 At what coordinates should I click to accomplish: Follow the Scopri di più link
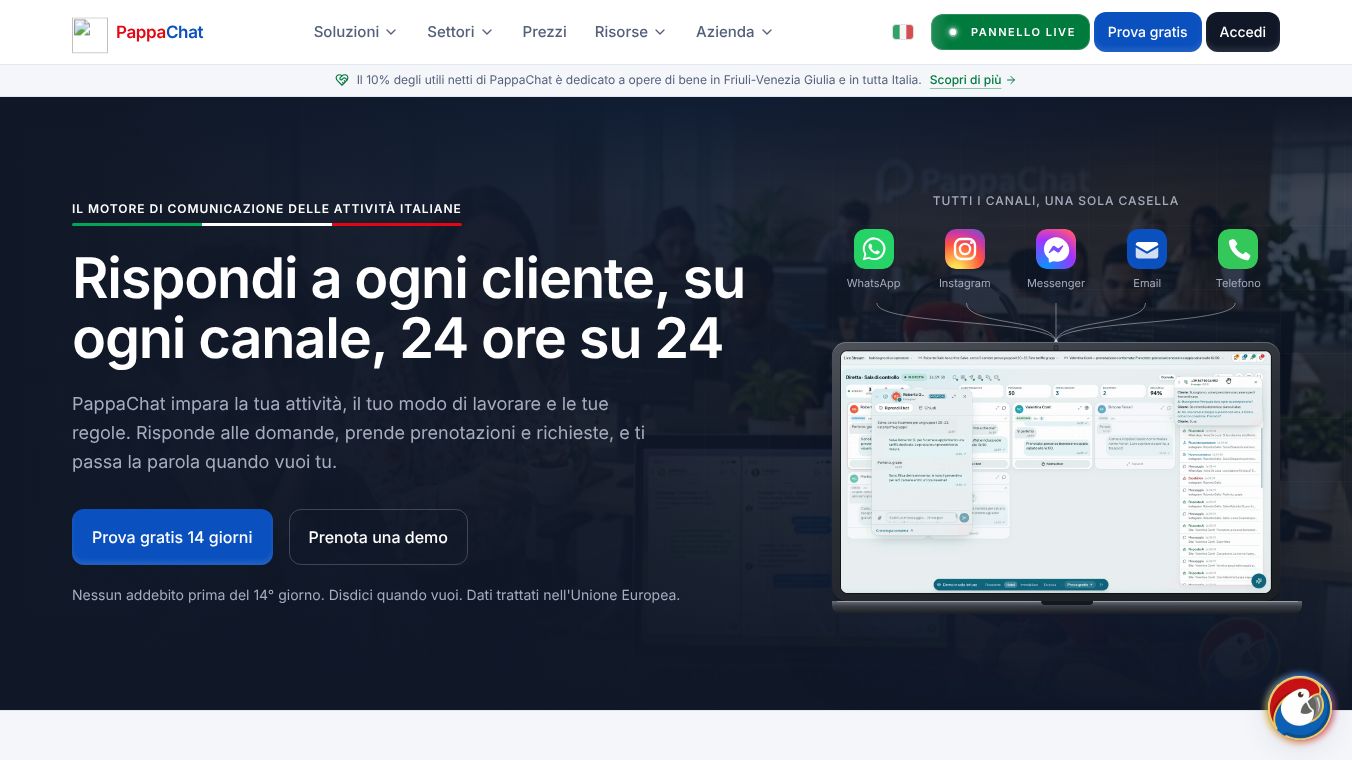pyautogui.click(x=972, y=80)
